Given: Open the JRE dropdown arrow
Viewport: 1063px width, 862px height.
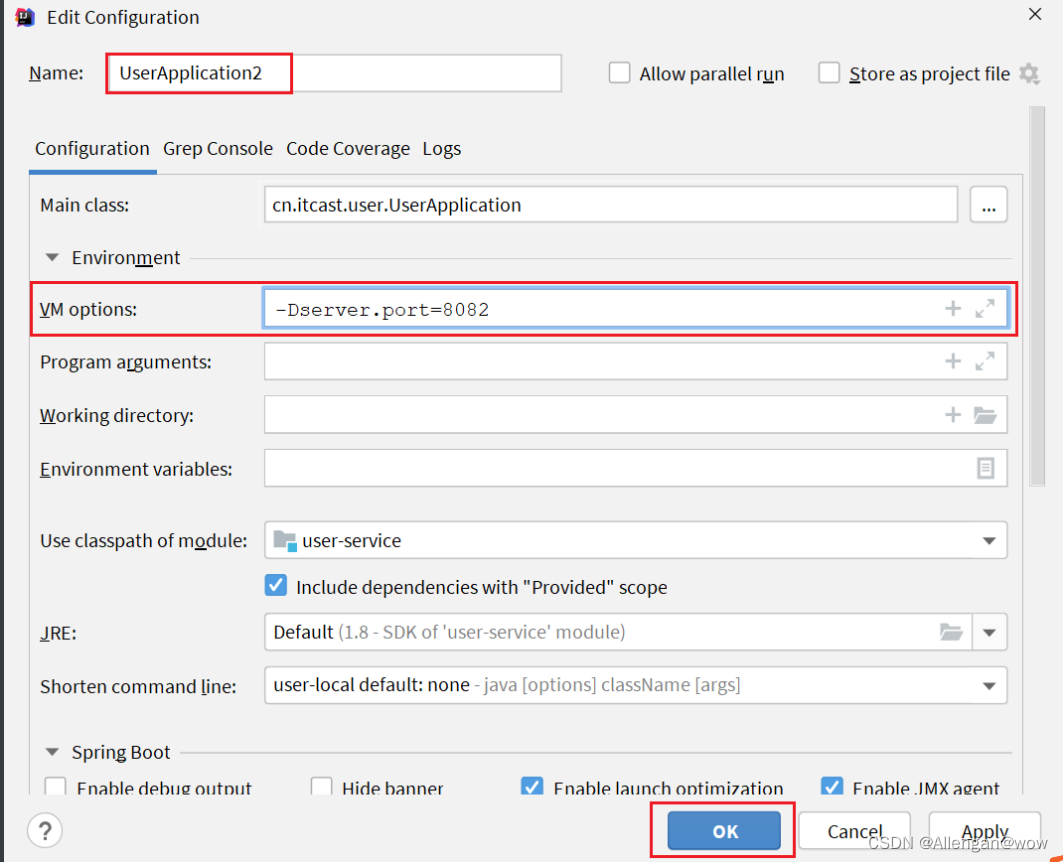Looking at the screenshot, I should (x=989, y=633).
